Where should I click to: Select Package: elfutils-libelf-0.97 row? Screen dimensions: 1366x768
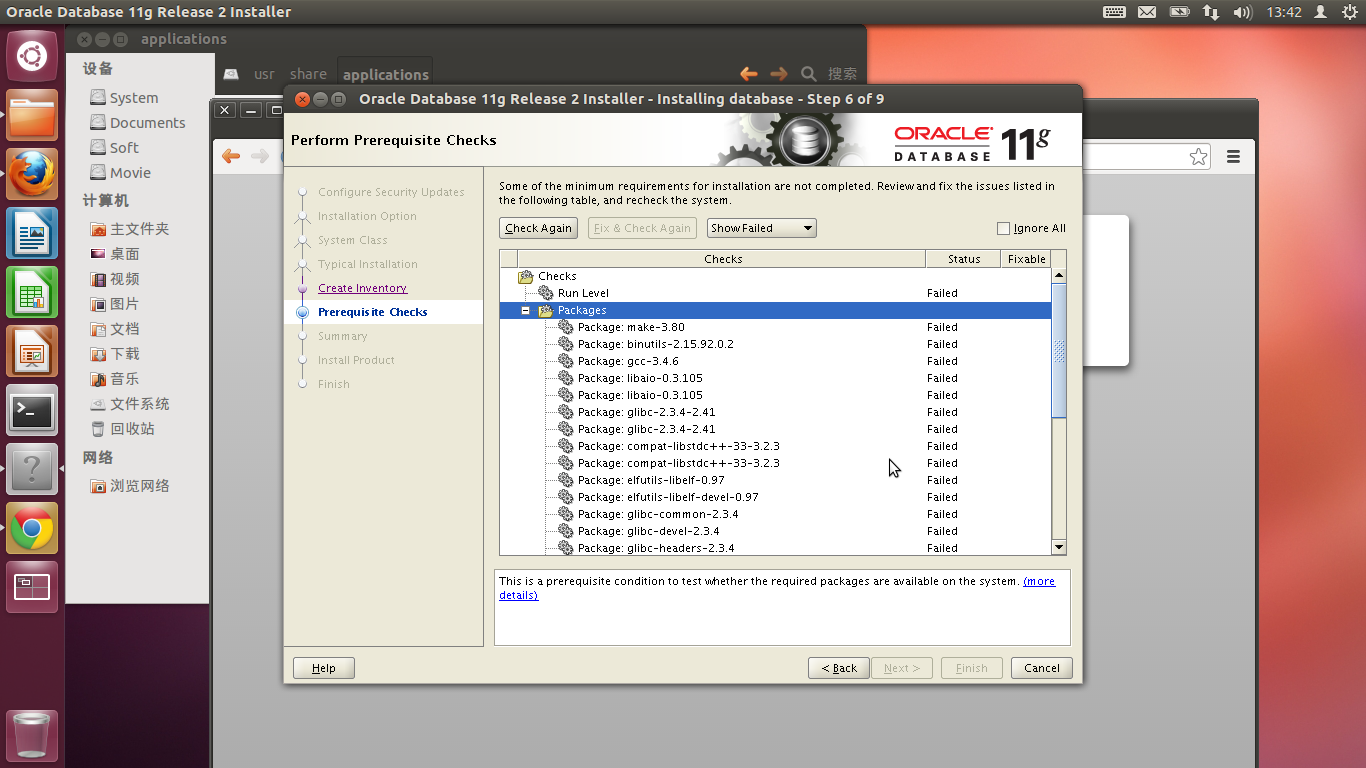point(775,480)
